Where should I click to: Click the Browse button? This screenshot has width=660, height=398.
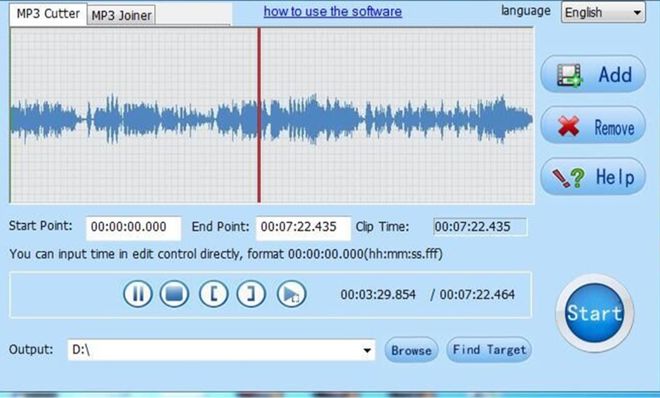pos(411,350)
